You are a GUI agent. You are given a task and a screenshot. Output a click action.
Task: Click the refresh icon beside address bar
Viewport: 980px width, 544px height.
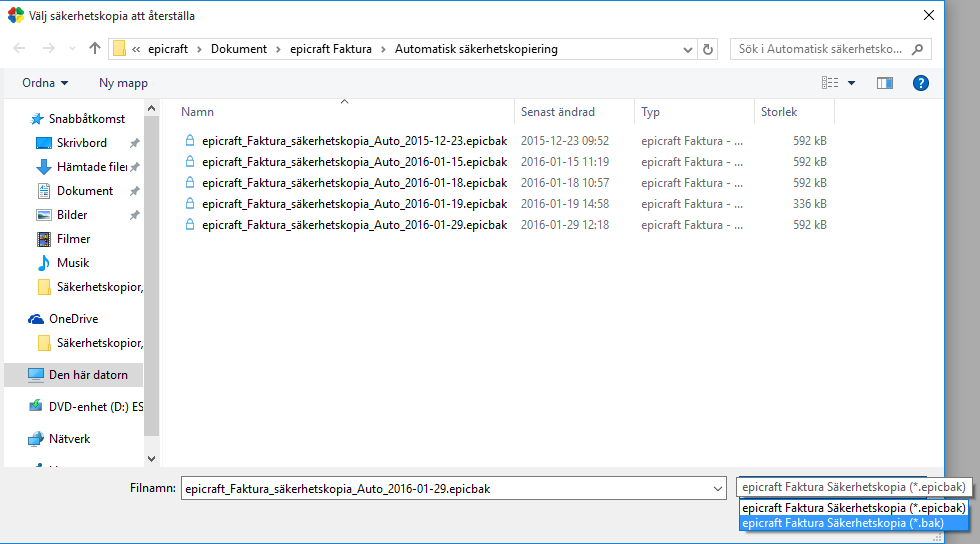708,49
